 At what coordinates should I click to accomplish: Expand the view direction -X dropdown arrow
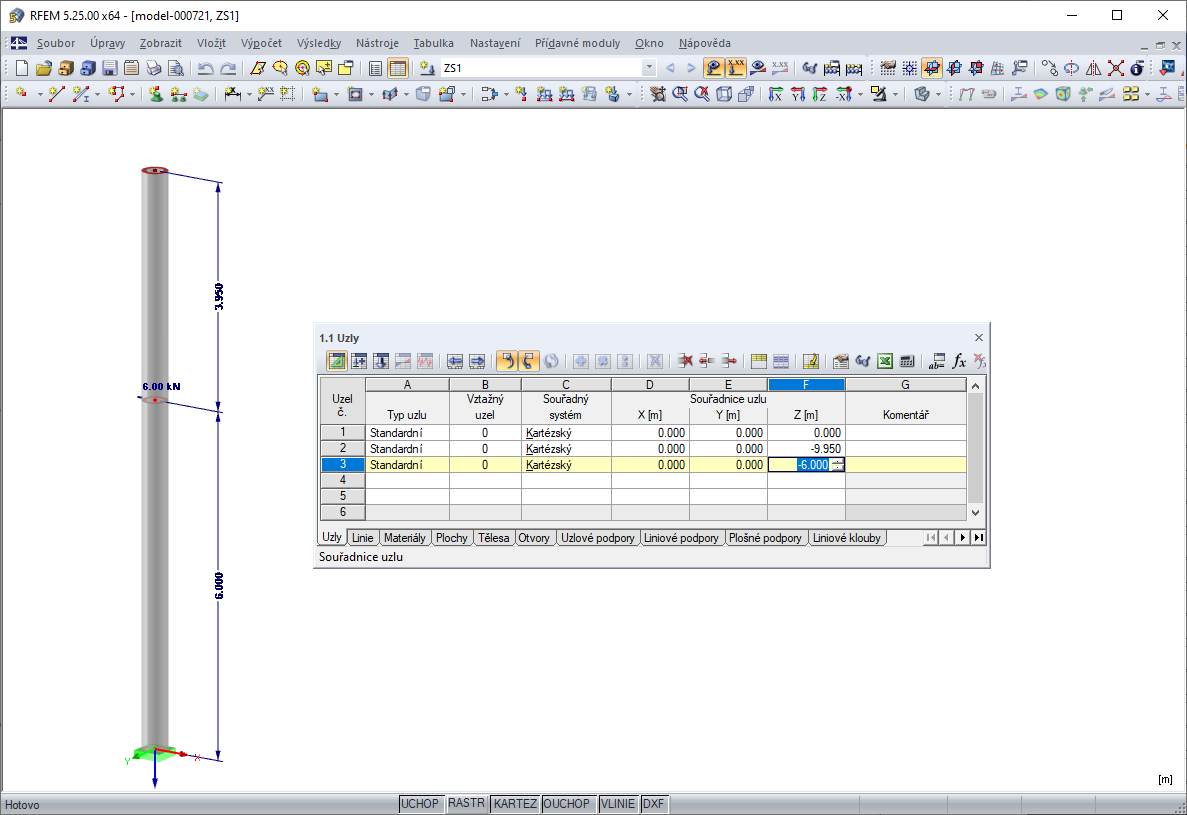click(x=860, y=95)
